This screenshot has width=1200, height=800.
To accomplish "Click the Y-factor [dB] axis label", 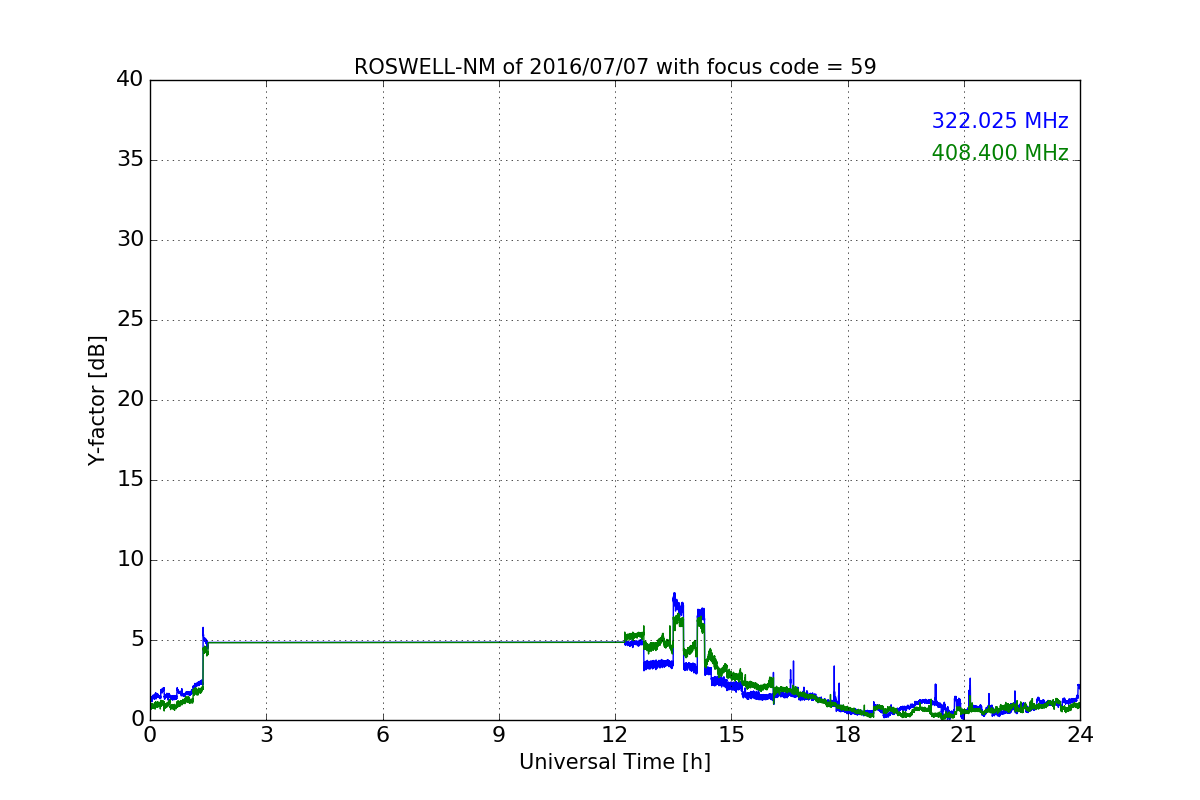I will point(97,400).
